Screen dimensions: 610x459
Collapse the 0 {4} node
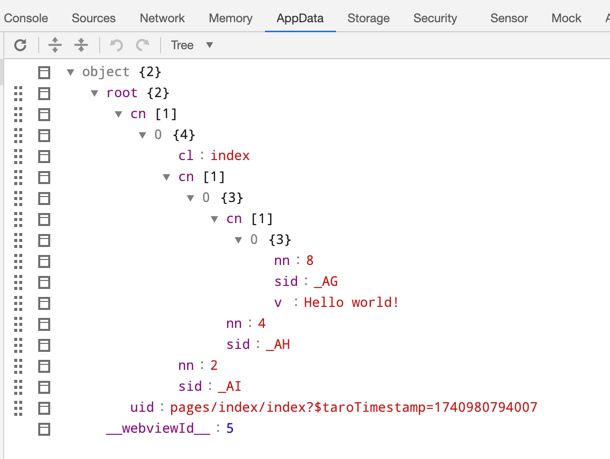[x=143, y=135]
